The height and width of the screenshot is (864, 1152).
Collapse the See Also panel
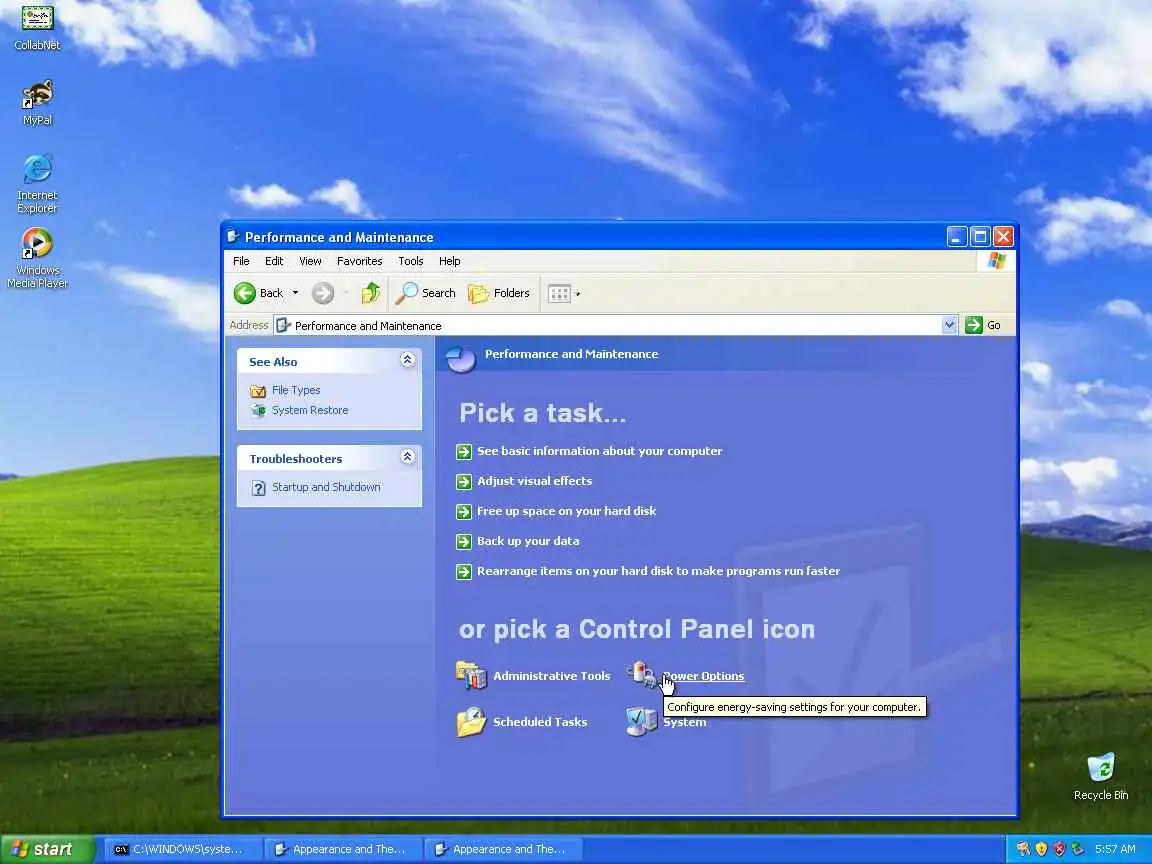tap(407, 360)
